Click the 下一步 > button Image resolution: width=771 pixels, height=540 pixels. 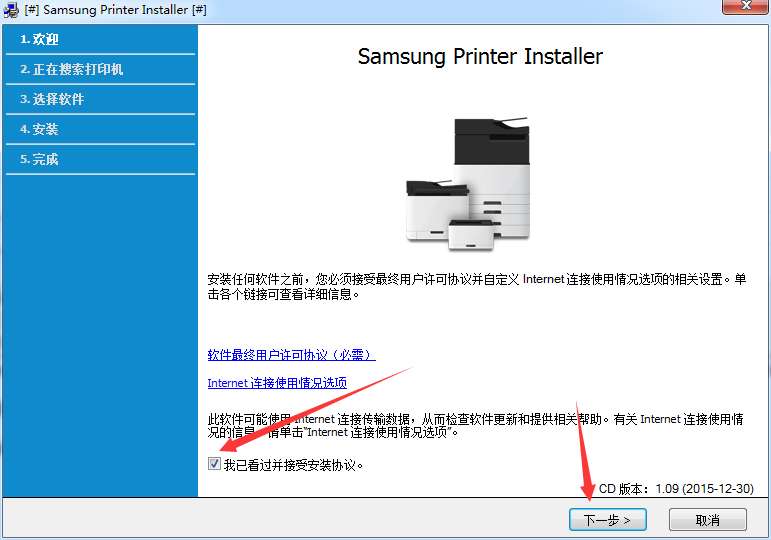[x=607, y=520]
